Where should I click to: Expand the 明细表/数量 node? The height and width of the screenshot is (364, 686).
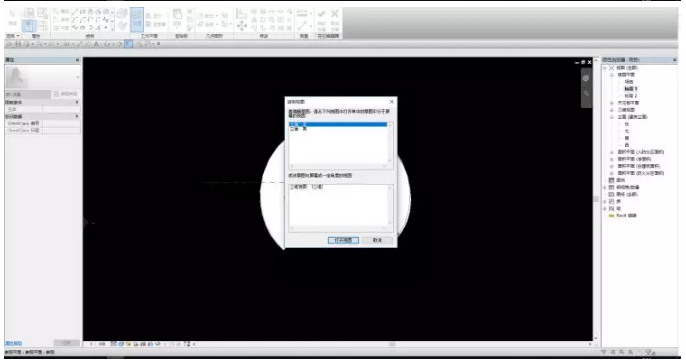pos(605,187)
